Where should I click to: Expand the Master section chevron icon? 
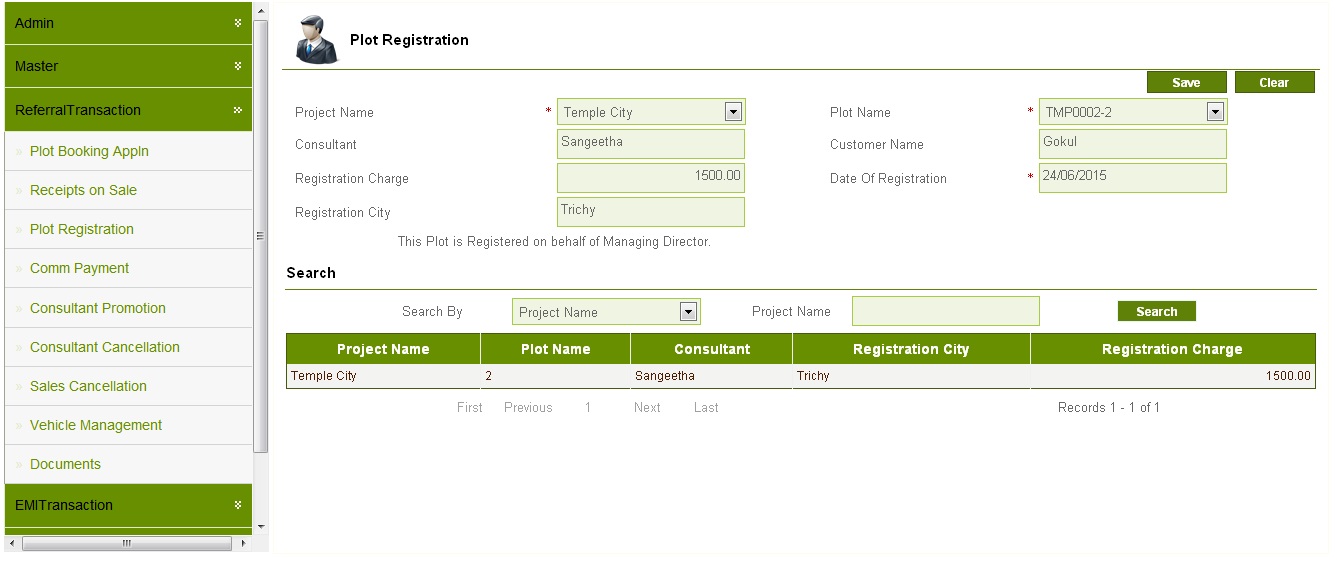tap(238, 66)
